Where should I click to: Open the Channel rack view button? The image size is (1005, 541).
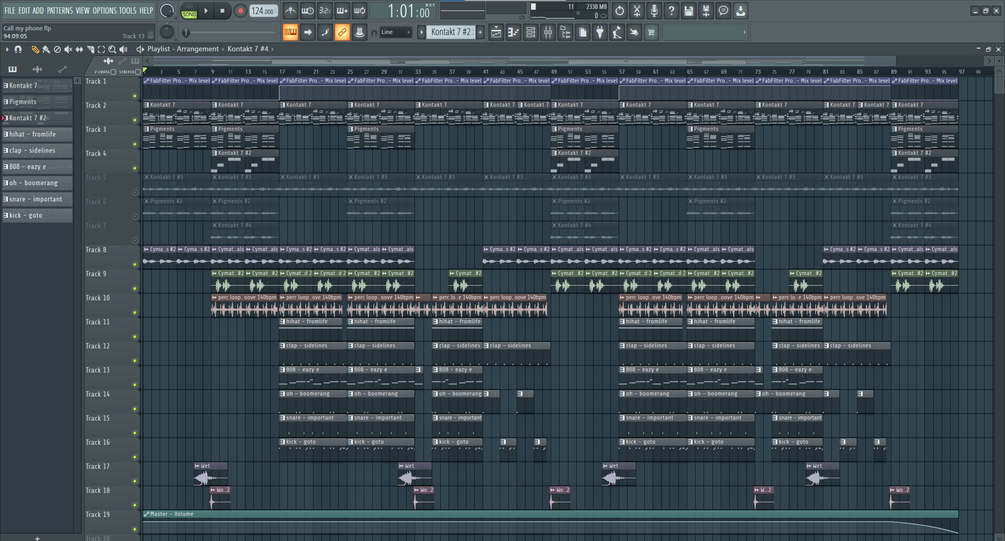tap(531, 32)
